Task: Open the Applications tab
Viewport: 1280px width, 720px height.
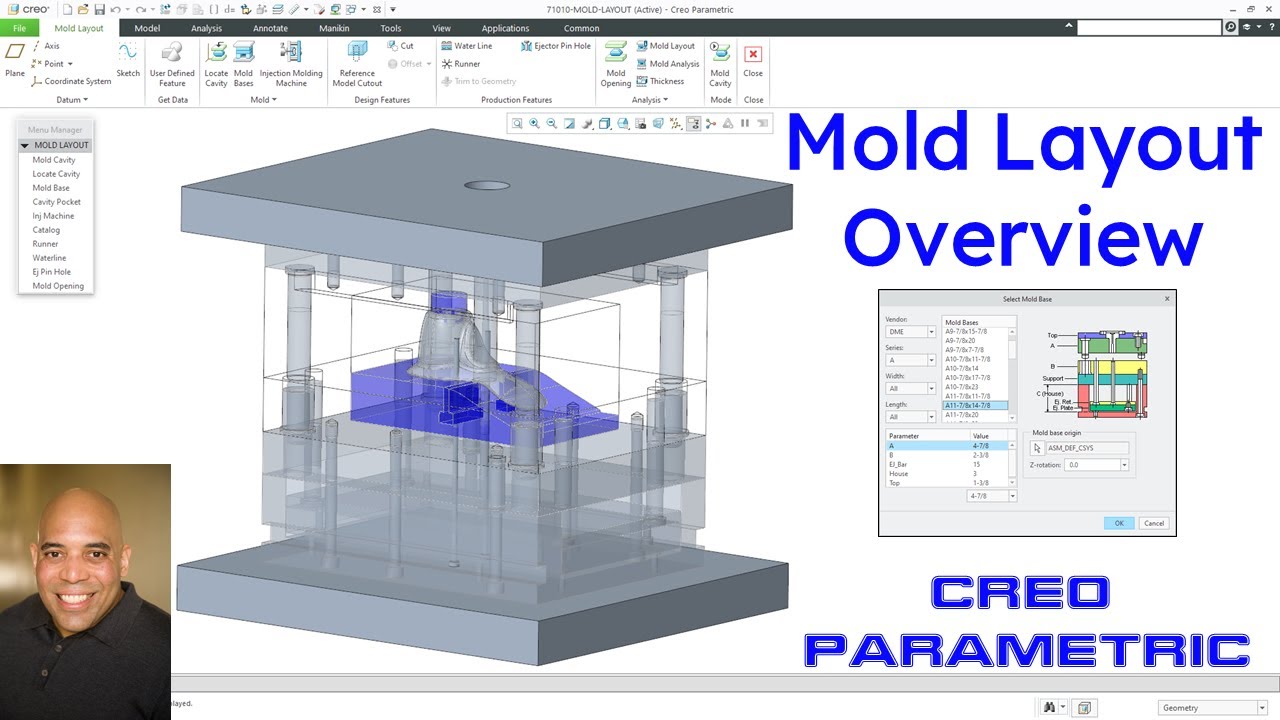Action: [x=505, y=28]
